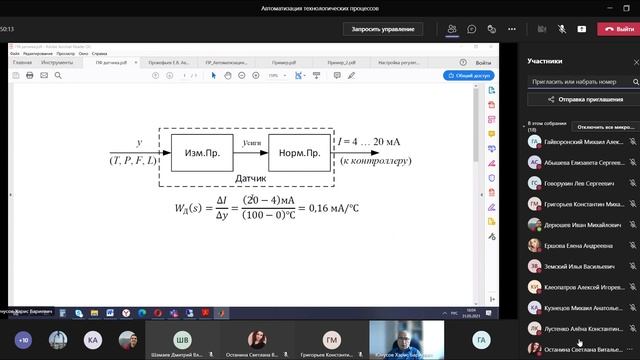This screenshot has width=640, height=360.
Task: Toggle the muted microphone button
Action: [562, 29]
